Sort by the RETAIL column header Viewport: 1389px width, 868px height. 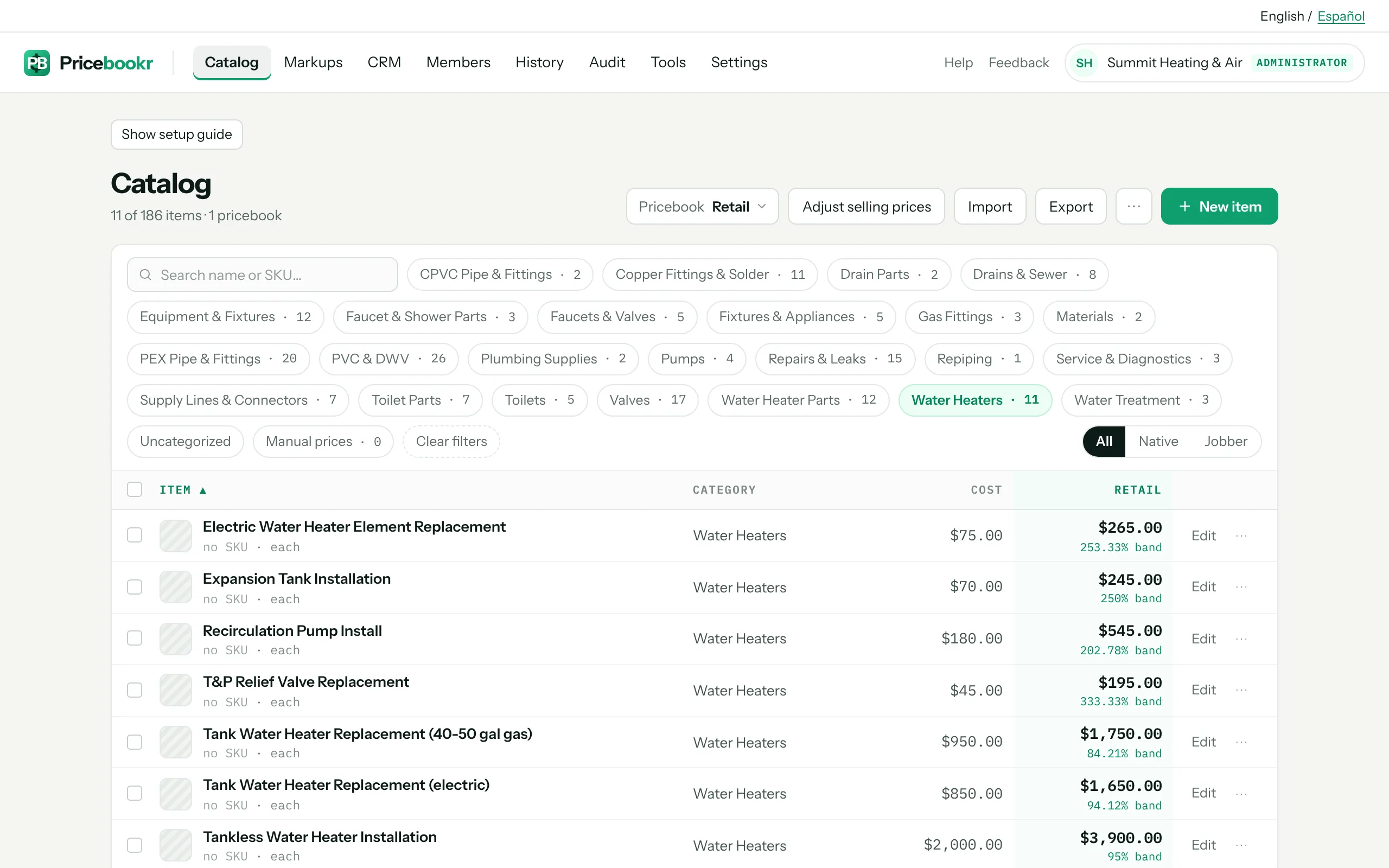click(1138, 490)
